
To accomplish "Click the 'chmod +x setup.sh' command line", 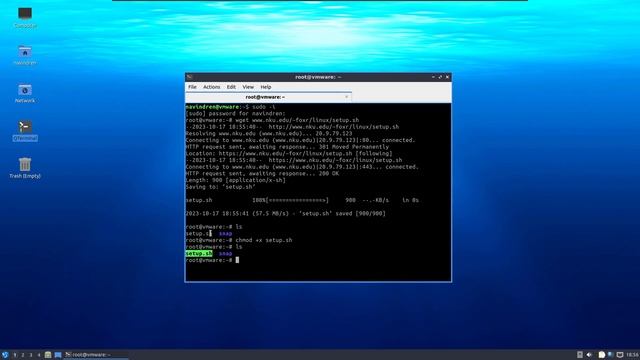I will pyautogui.click(x=239, y=240).
